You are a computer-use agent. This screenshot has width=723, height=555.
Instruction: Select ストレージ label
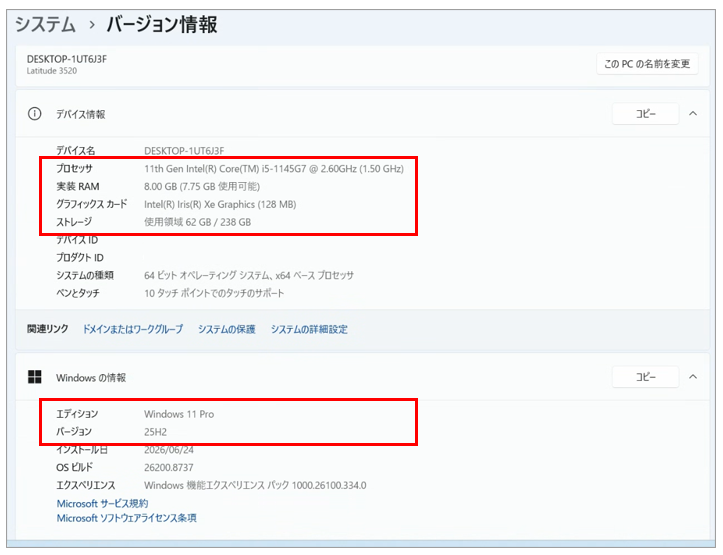(74, 222)
